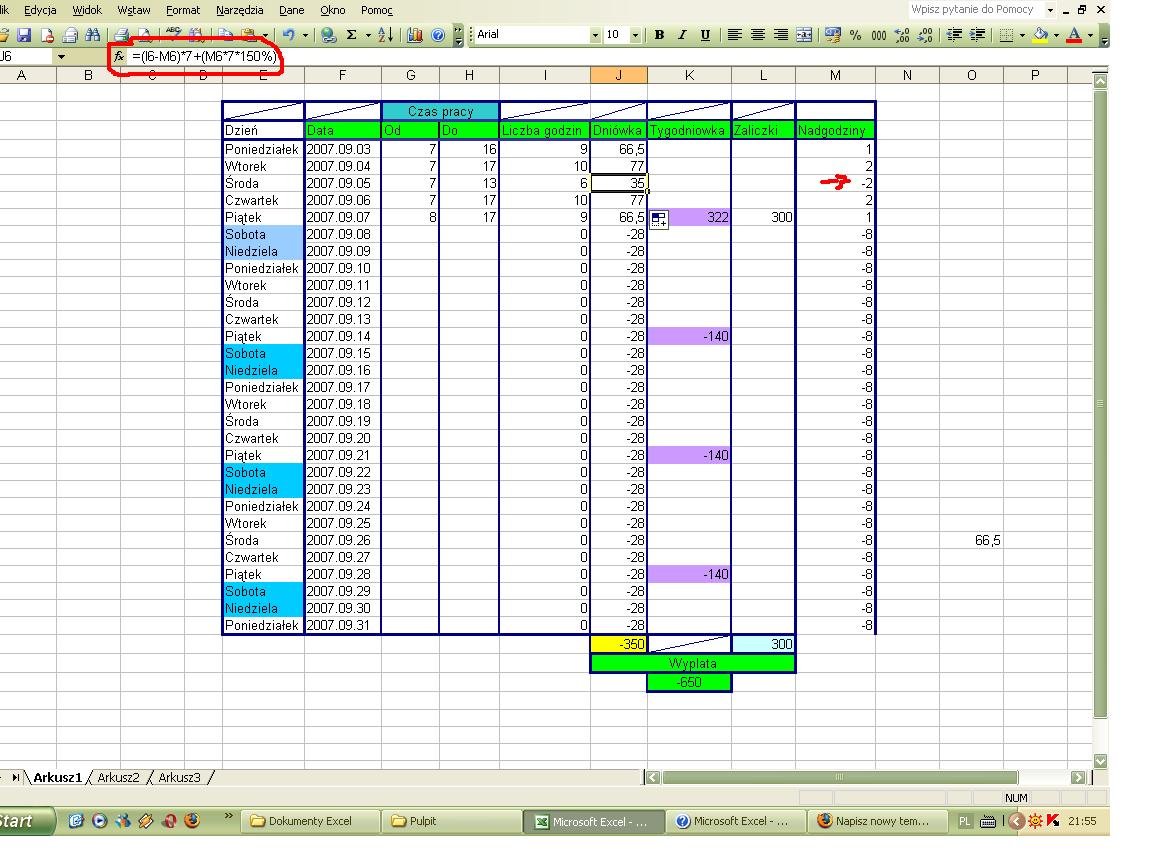Click the borders grid icon
1152x864 pixels.
pos(1007,35)
